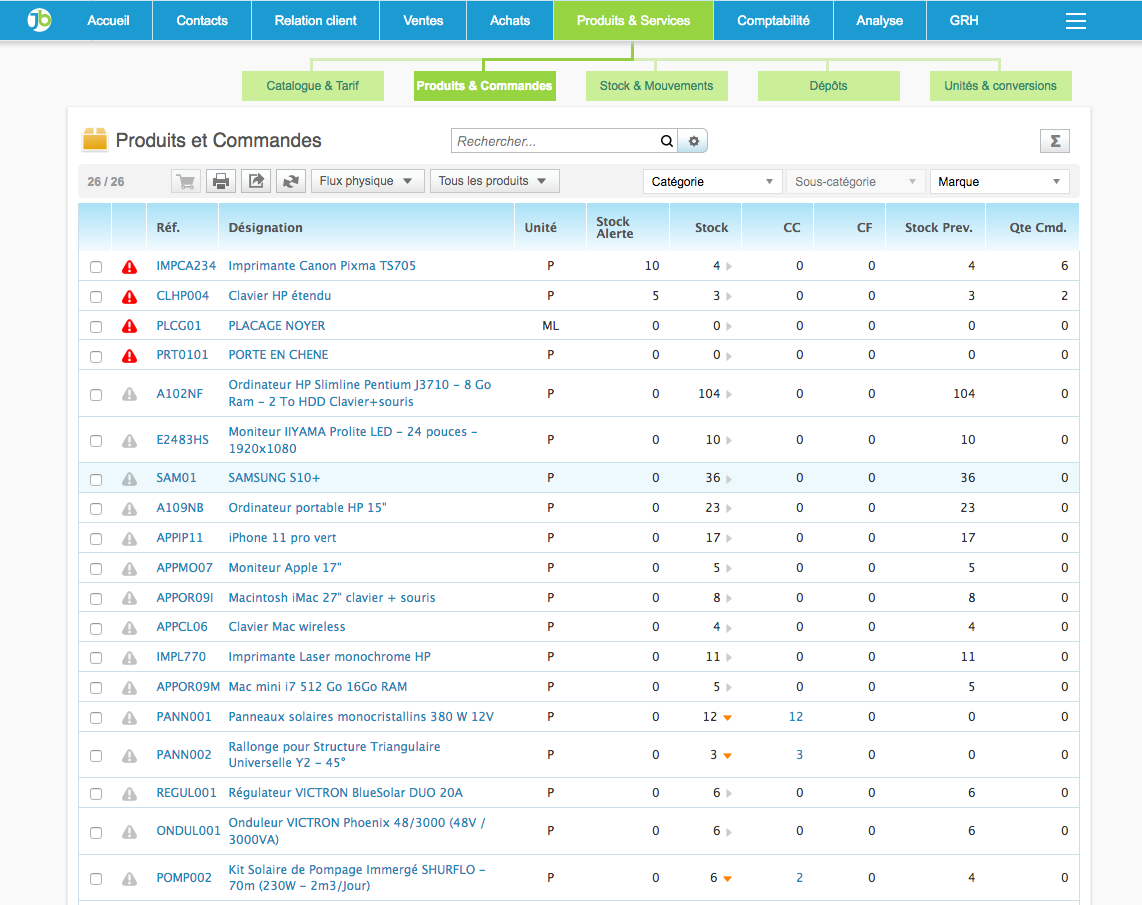Click the Stock value 12 link for PANN001
This screenshot has width=1142, height=905.
click(795, 717)
